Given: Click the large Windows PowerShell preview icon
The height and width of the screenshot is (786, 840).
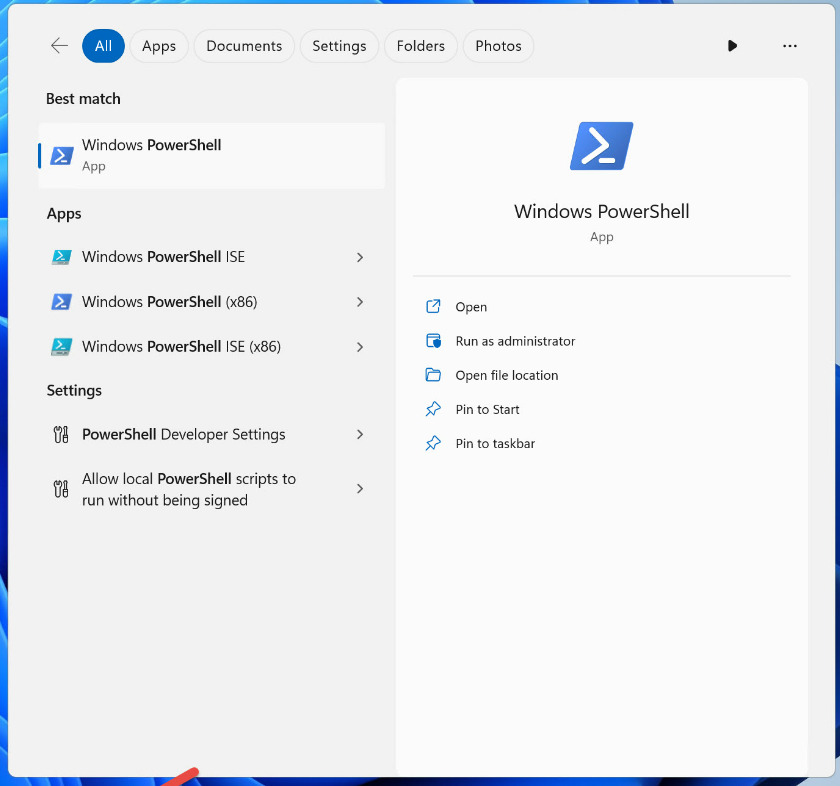Looking at the screenshot, I should [x=601, y=146].
